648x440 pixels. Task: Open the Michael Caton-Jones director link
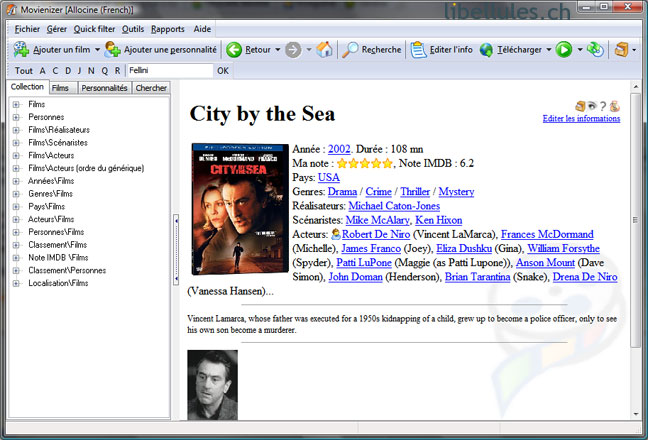(x=394, y=206)
